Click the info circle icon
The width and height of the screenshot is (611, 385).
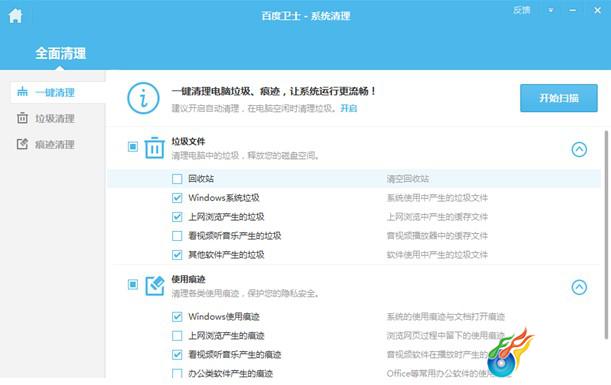pyautogui.click(x=143, y=98)
